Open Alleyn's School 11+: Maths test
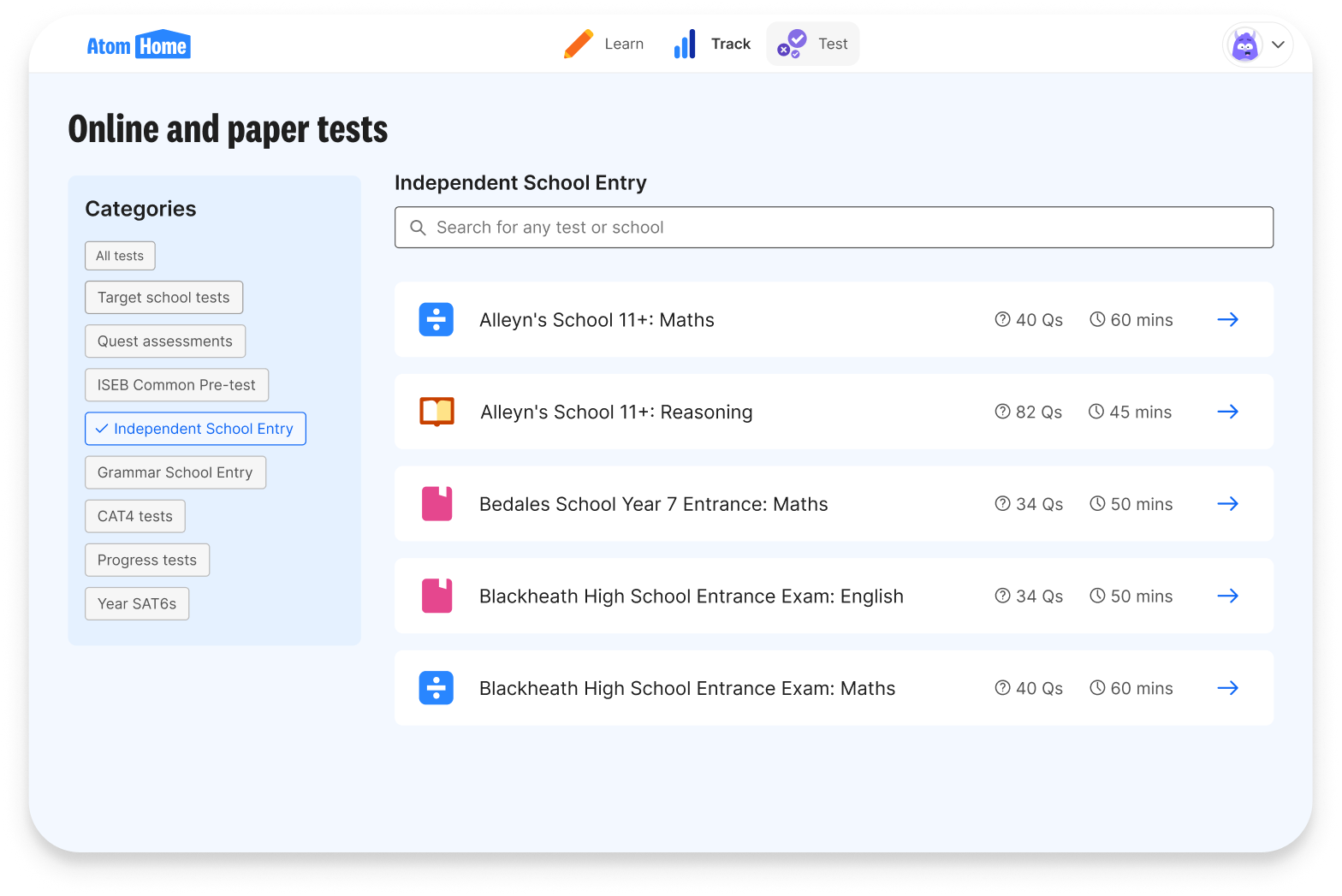This screenshot has width=1342, height=896. coord(834,320)
